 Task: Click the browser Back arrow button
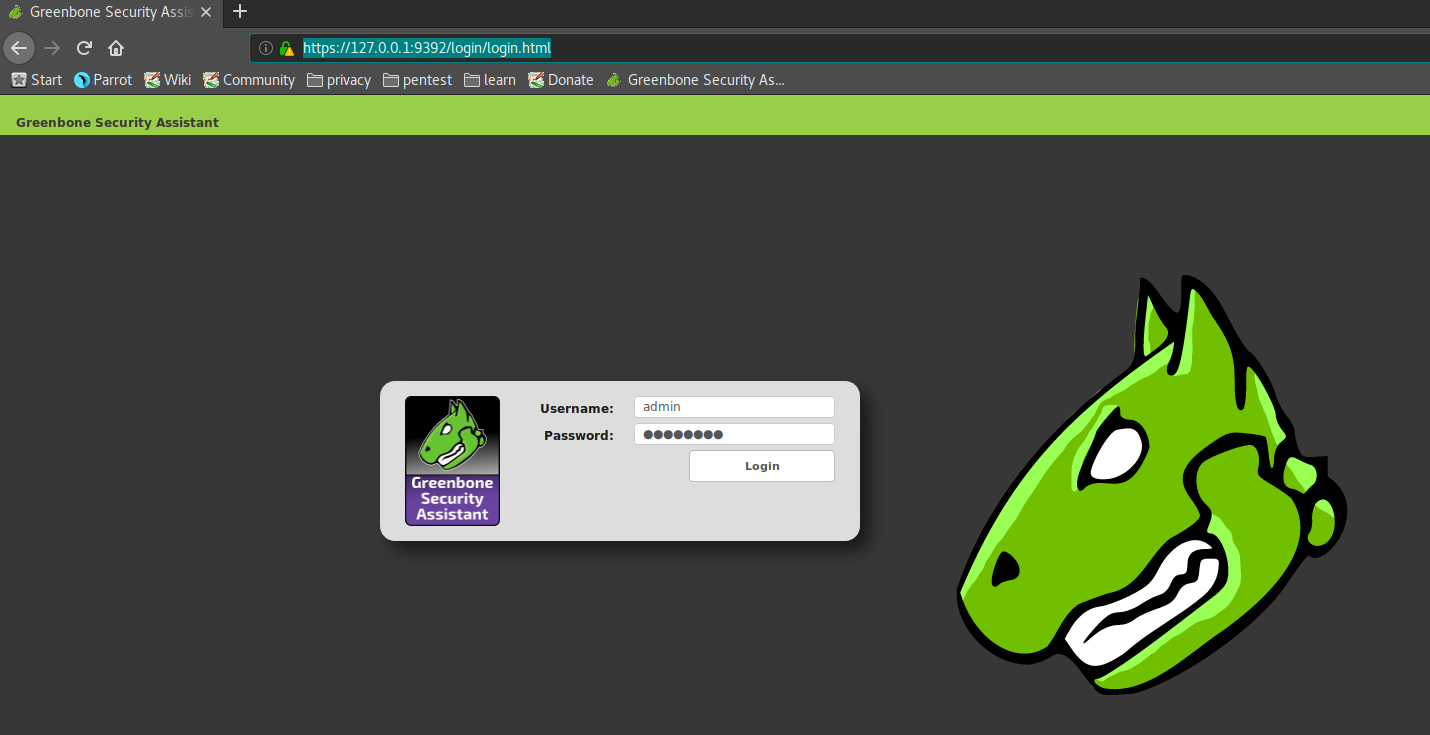point(19,48)
